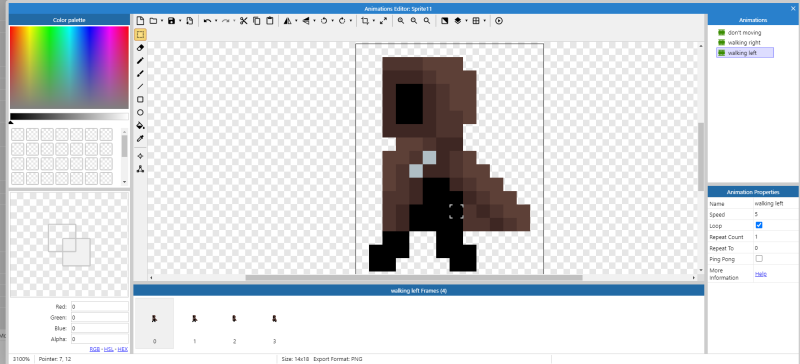Select the 'walking right' animation
800x364 pixels.
pos(744,42)
